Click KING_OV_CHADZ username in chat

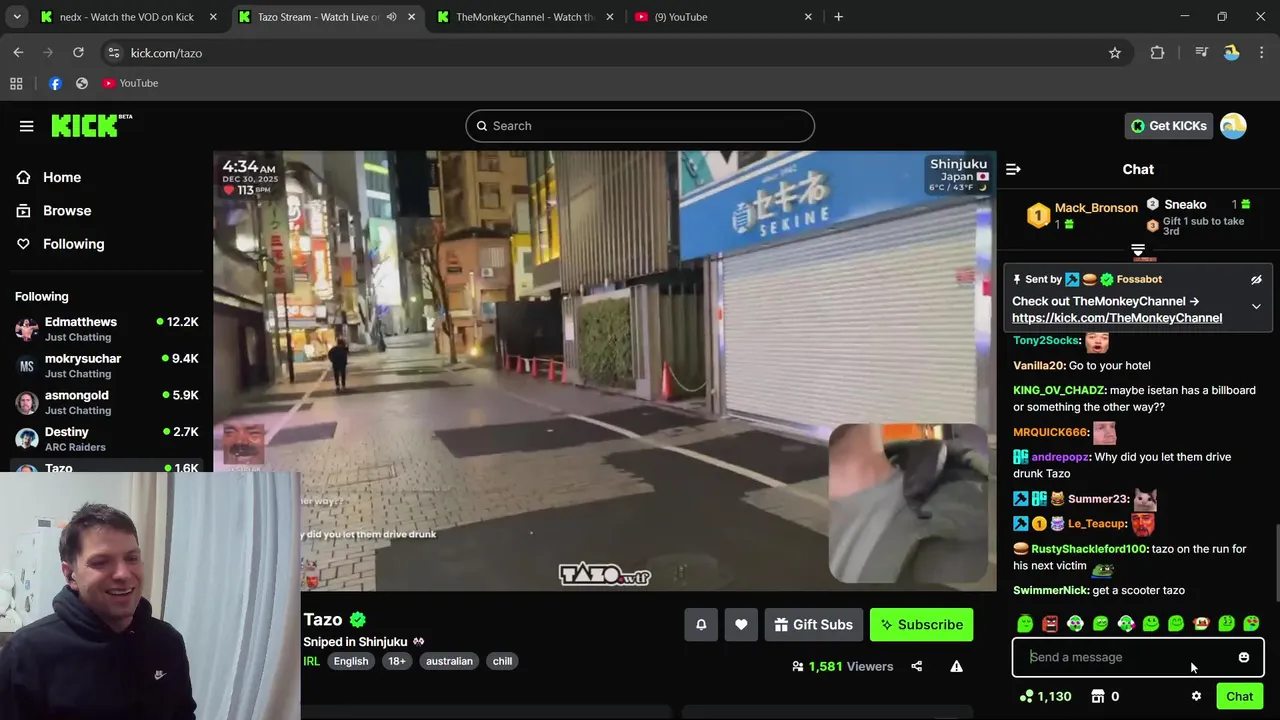(x=1059, y=390)
